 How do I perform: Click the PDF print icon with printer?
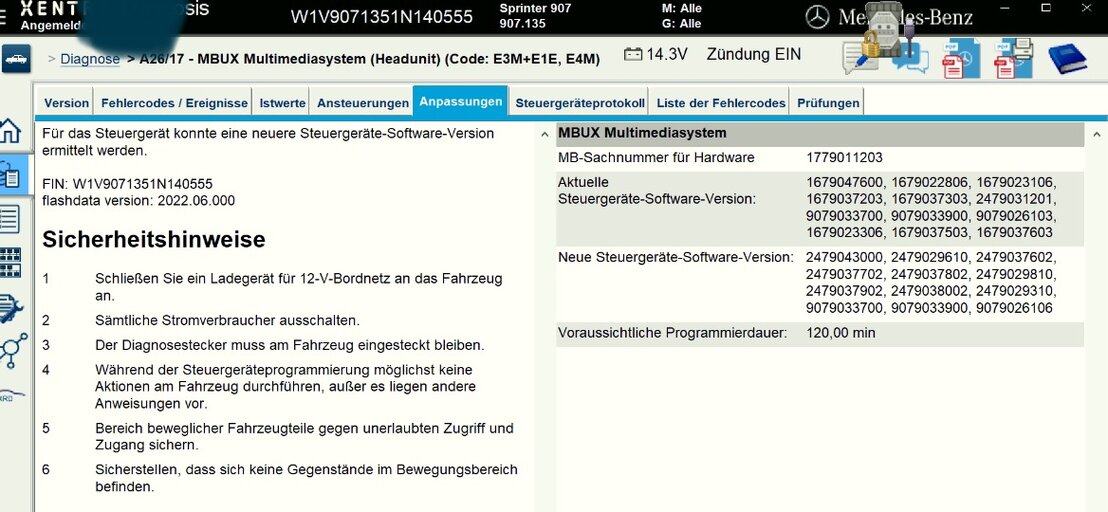[x=1013, y=58]
